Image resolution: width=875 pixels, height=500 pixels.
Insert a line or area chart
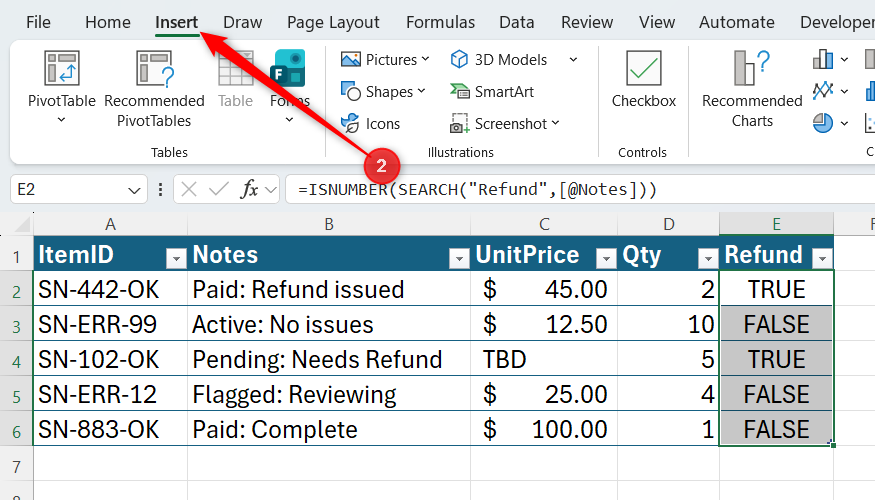point(823,90)
